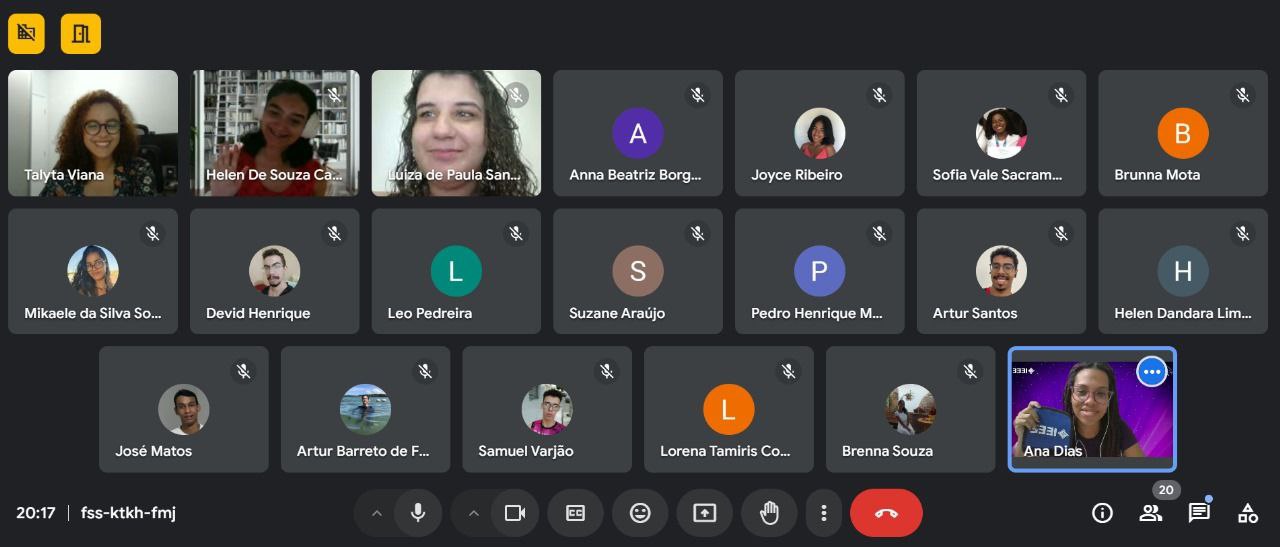Toggle the camera on or off
The image size is (1280, 547).
(515, 513)
